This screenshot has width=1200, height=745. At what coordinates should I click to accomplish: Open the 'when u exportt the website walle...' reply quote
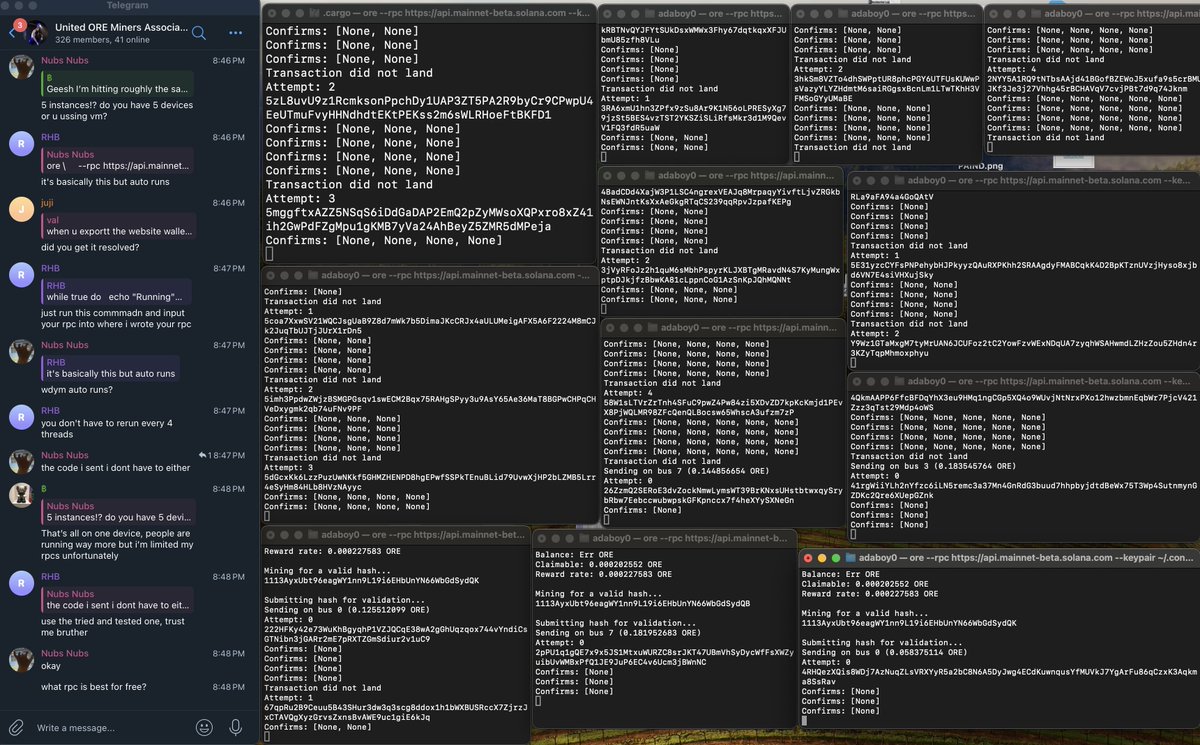pos(117,224)
